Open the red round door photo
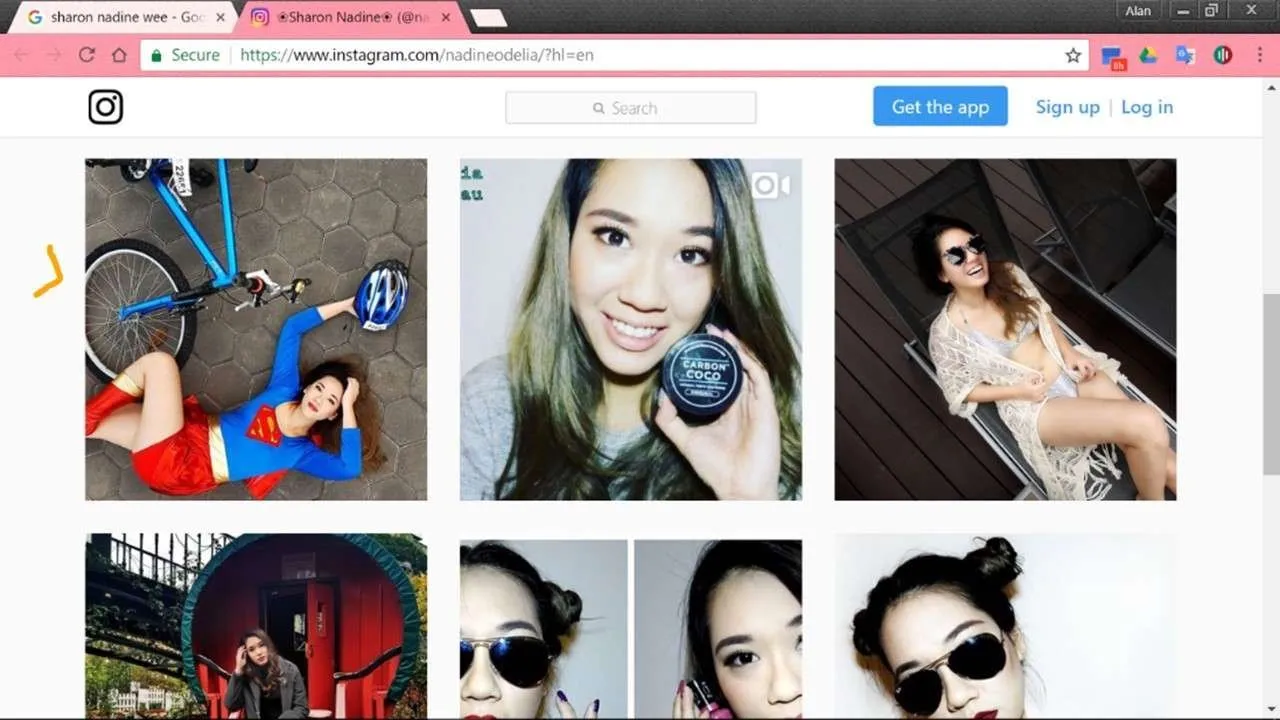The width and height of the screenshot is (1280, 720). (256, 626)
